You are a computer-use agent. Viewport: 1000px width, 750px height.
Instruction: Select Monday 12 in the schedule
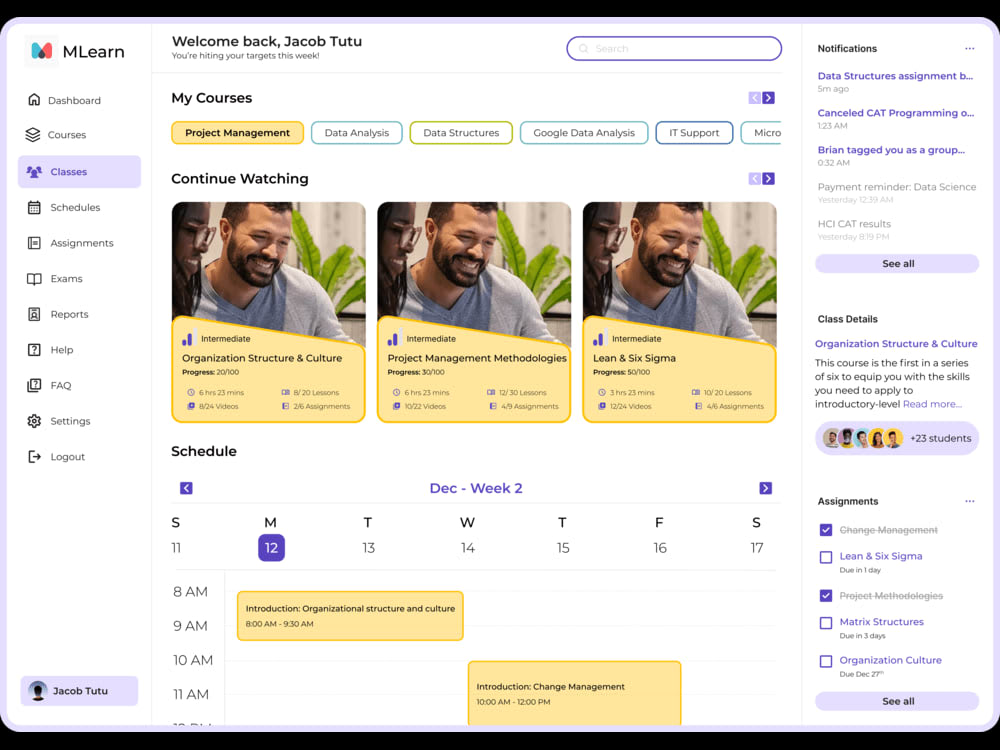pyautogui.click(x=271, y=548)
